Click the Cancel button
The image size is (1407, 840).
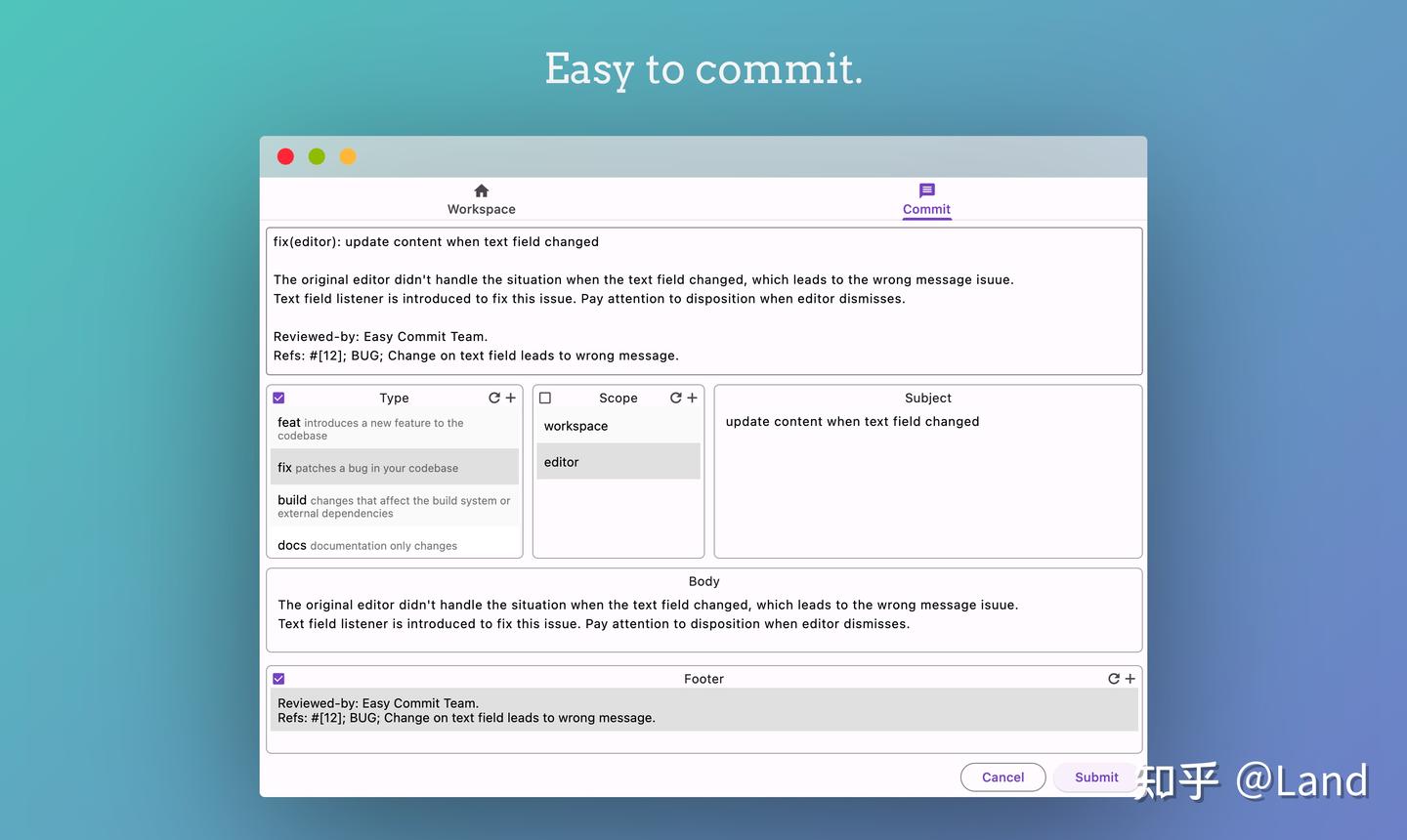tap(1002, 777)
